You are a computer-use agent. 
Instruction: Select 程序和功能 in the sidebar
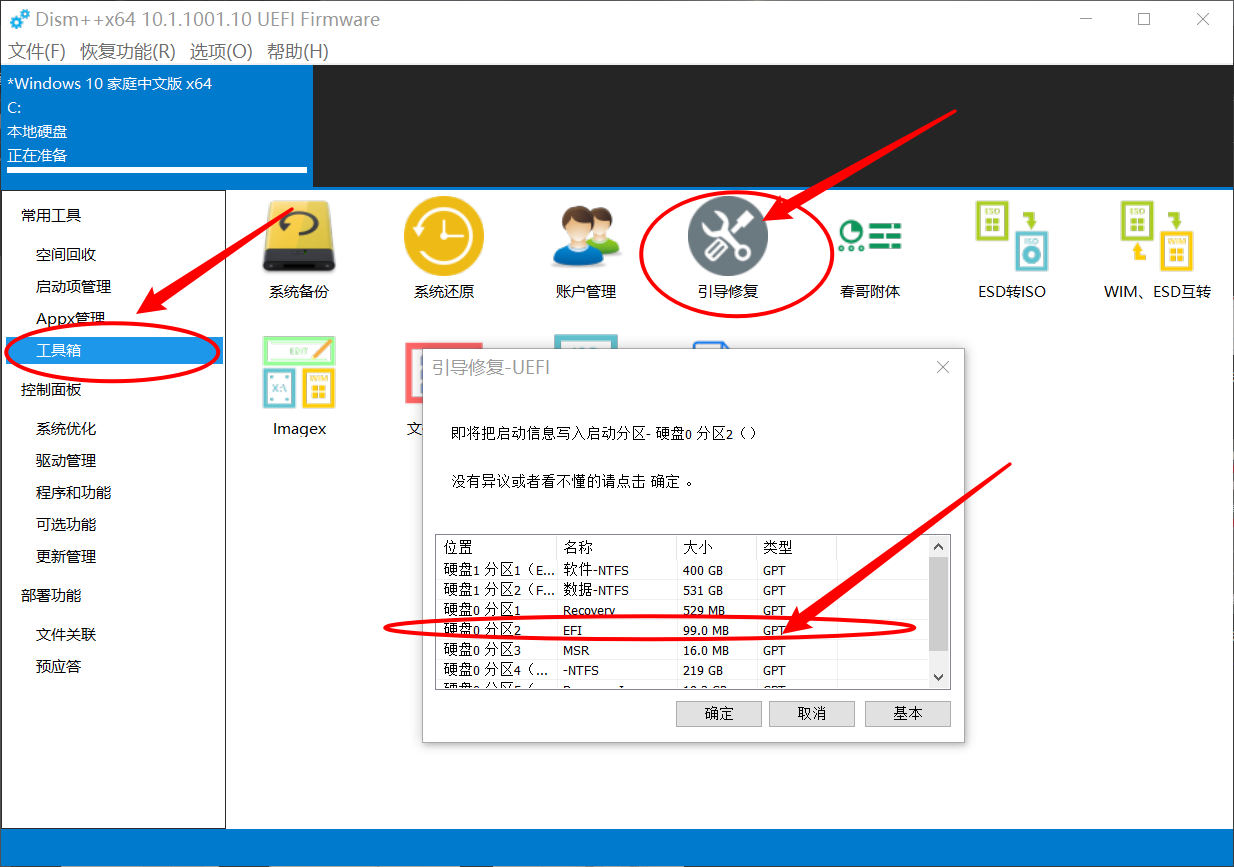pos(73,493)
